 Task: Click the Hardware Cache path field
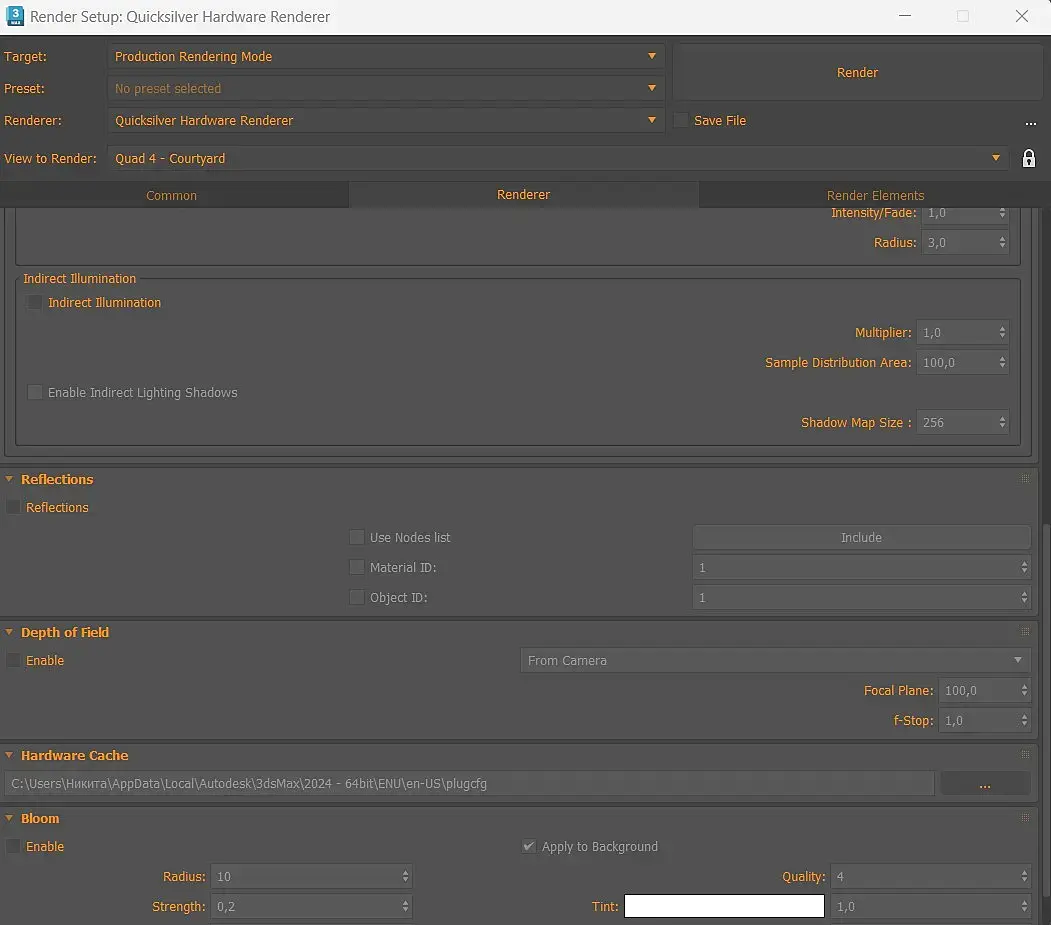tap(469, 784)
